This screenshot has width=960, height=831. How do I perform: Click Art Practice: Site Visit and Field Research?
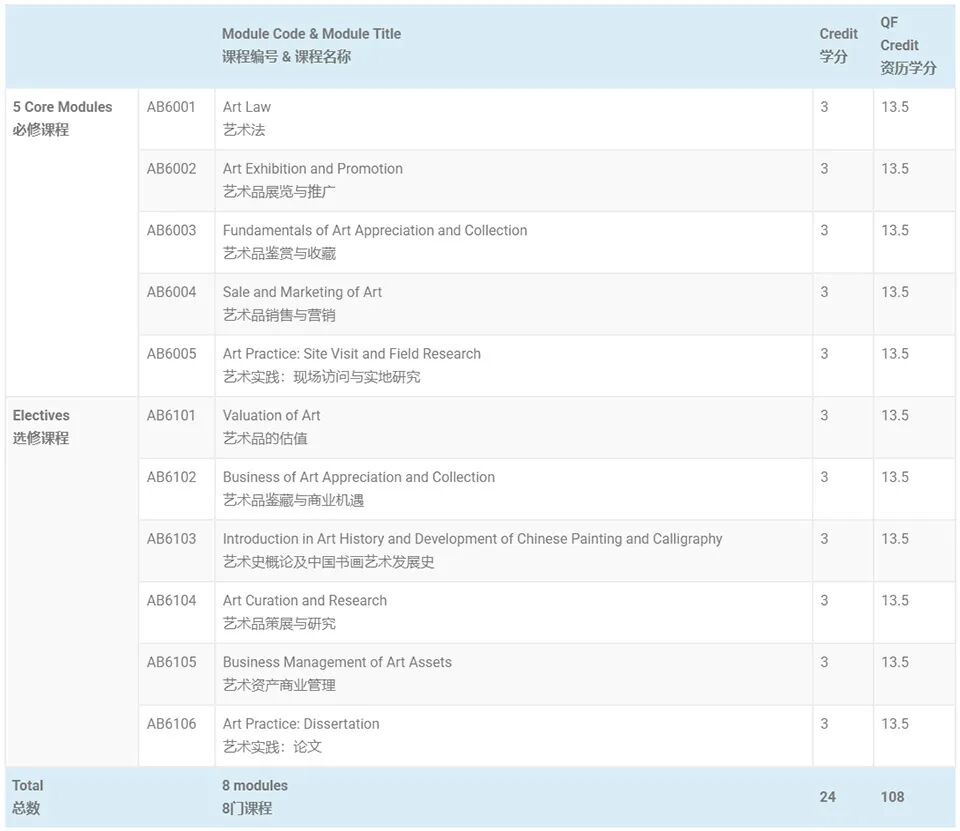point(351,354)
